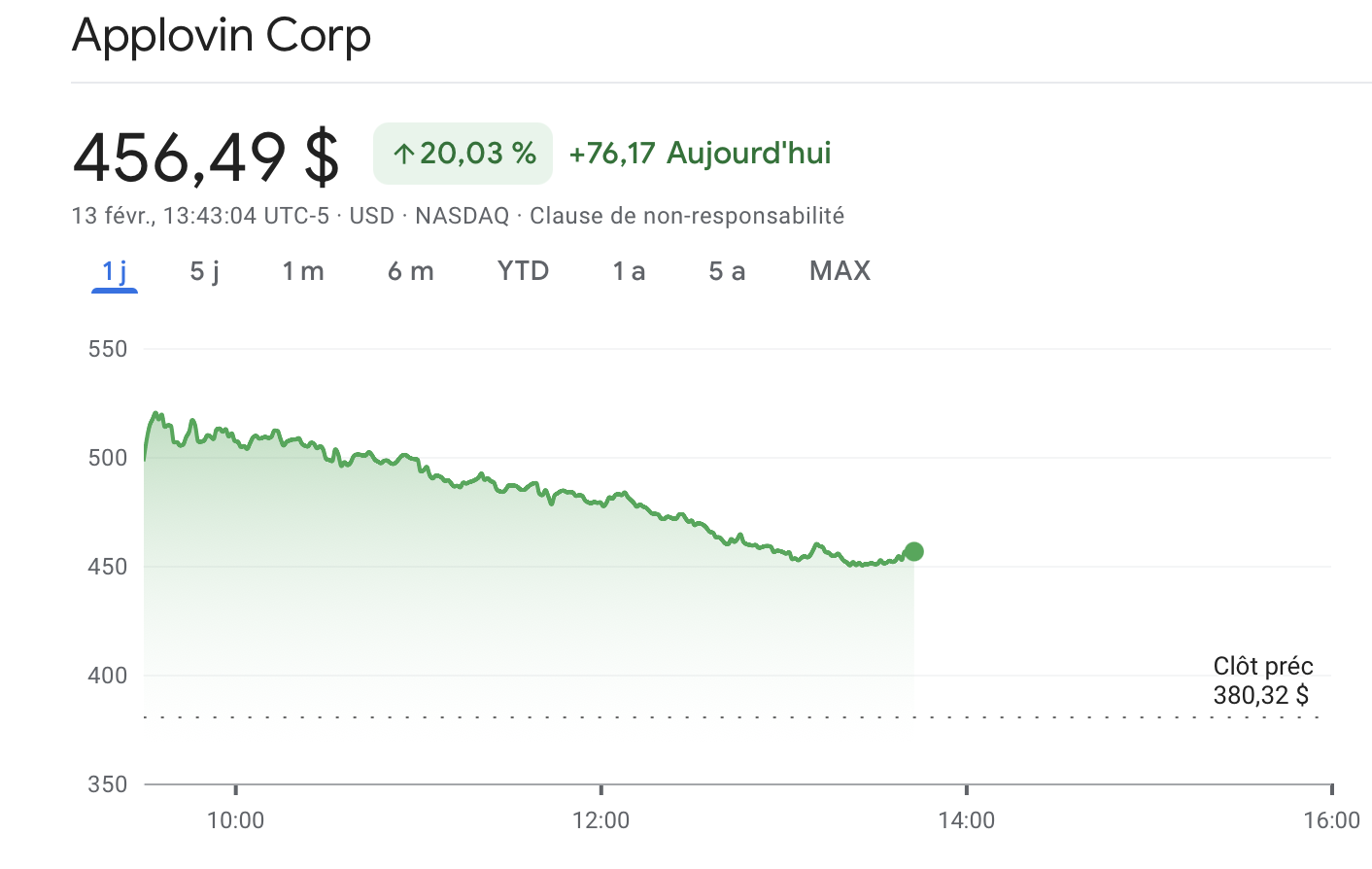Click the 16:00 time axis label
The width and height of the screenshot is (1372, 869).
click(1331, 820)
